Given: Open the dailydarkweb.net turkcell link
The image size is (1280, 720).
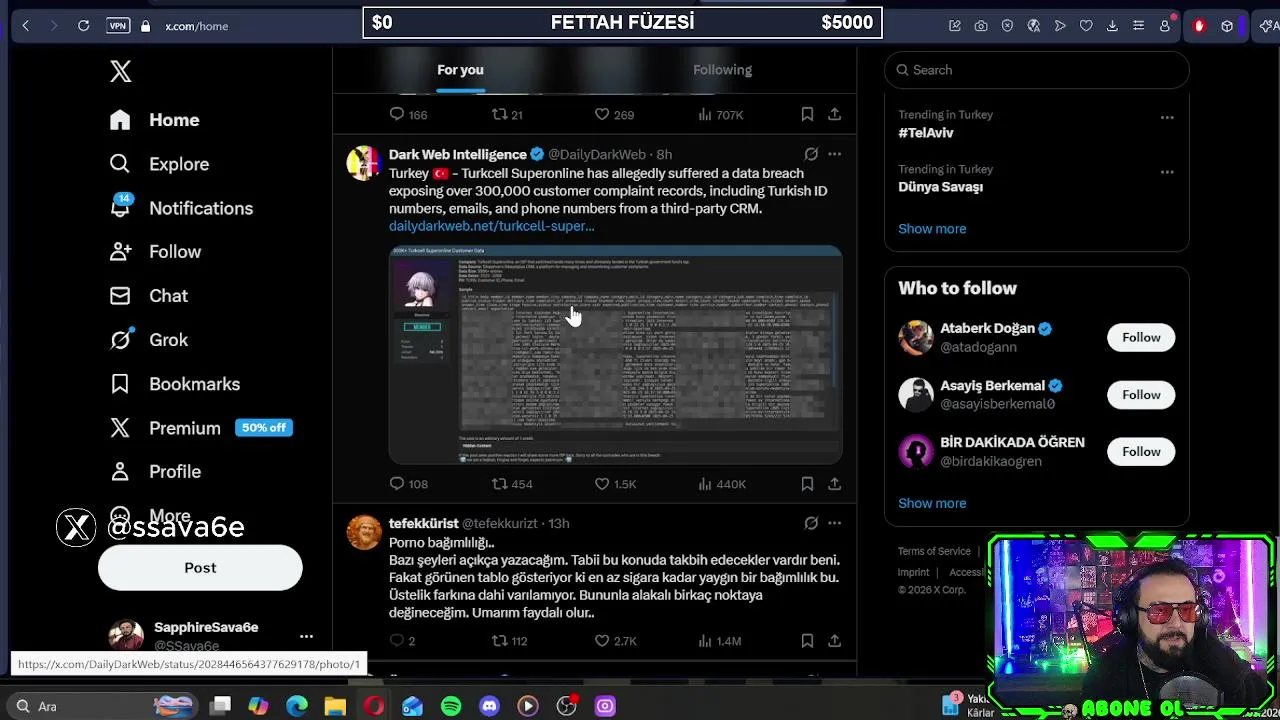Looking at the screenshot, I should point(491,227).
